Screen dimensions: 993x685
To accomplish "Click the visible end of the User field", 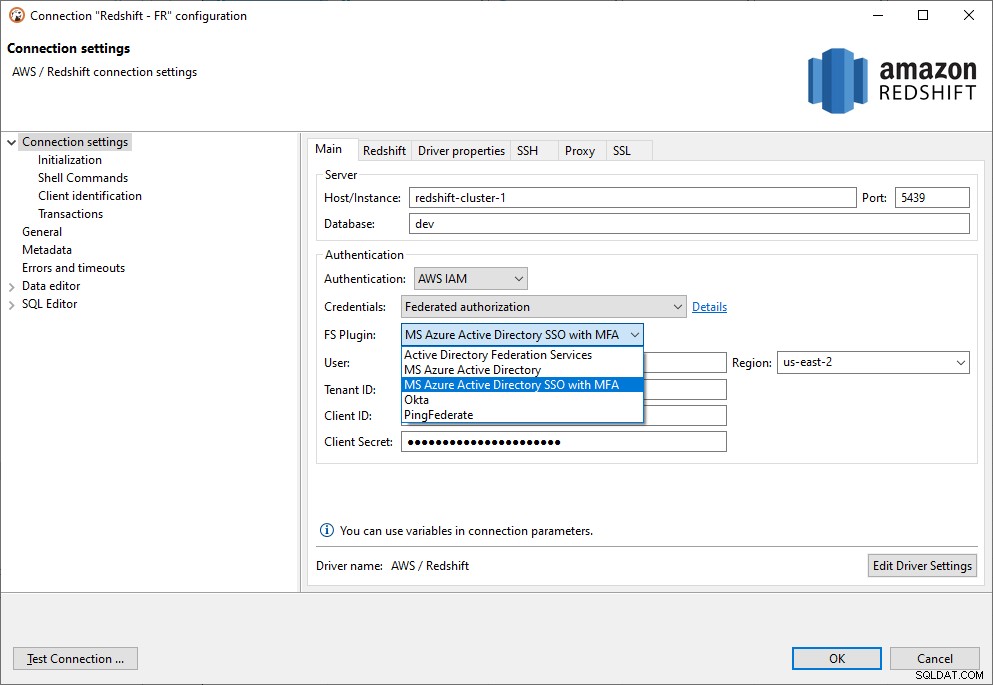I will click(x=685, y=363).
